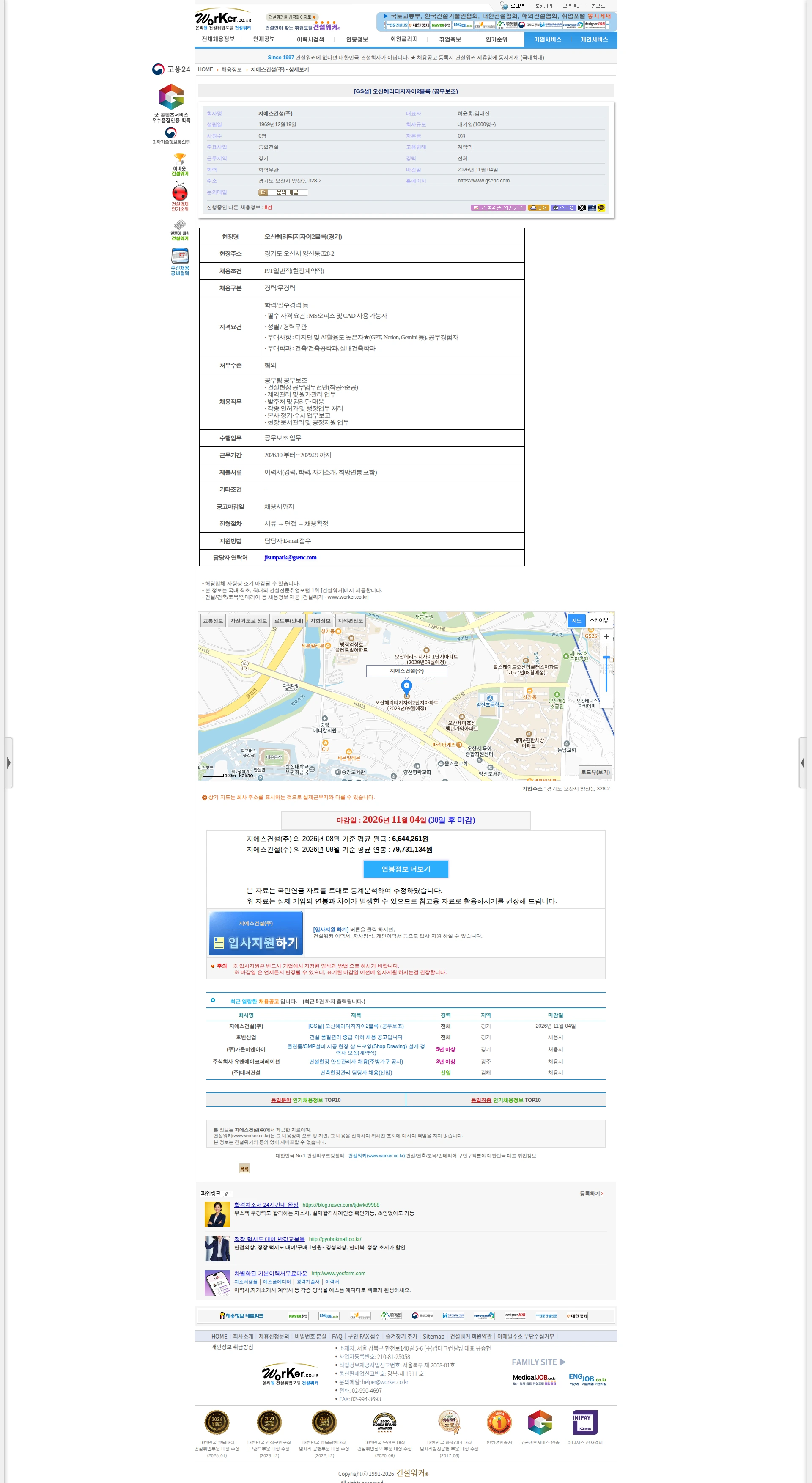812x1483 pixels.
Task: Switch to the 개인서비스 tab
Action: [594, 40]
